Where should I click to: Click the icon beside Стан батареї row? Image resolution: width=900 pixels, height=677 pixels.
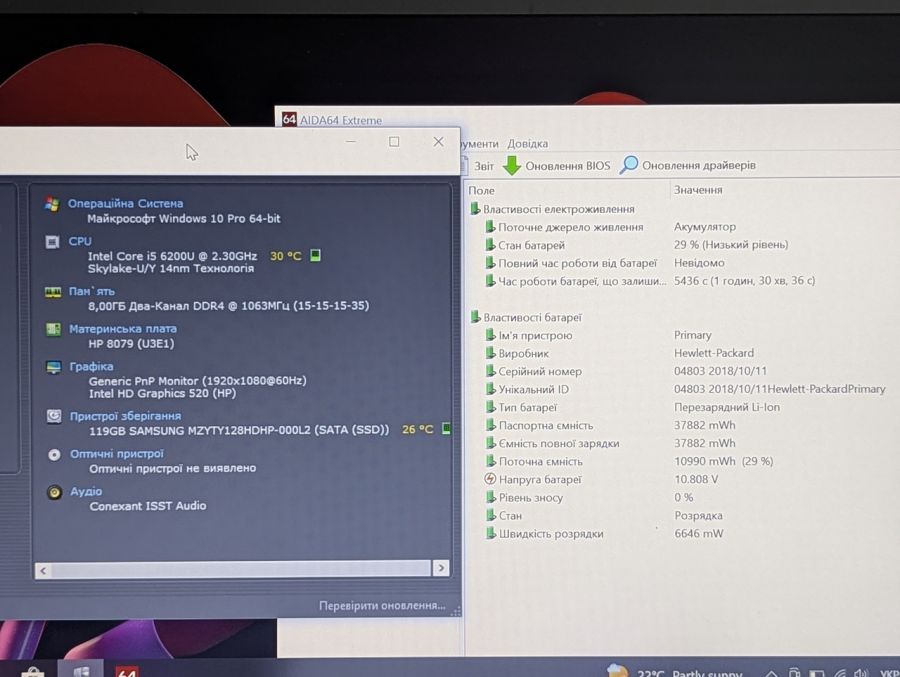490,245
